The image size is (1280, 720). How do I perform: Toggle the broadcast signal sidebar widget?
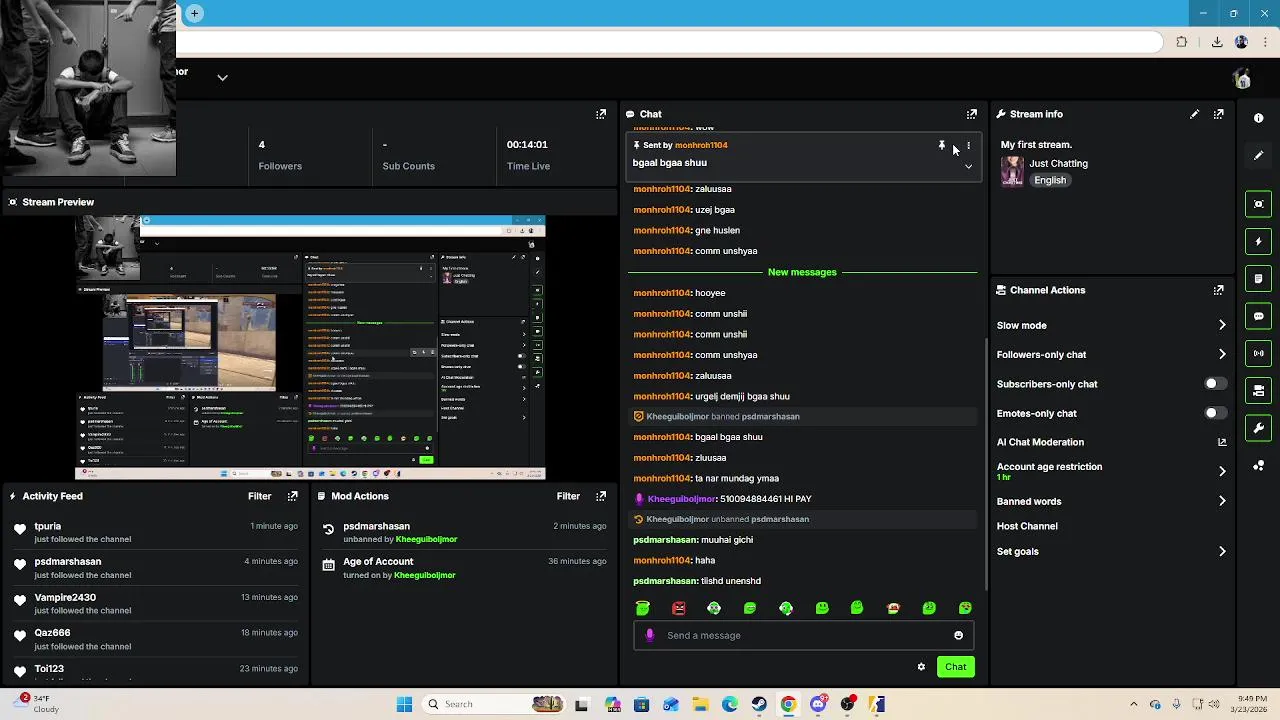click(x=1258, y=353)
